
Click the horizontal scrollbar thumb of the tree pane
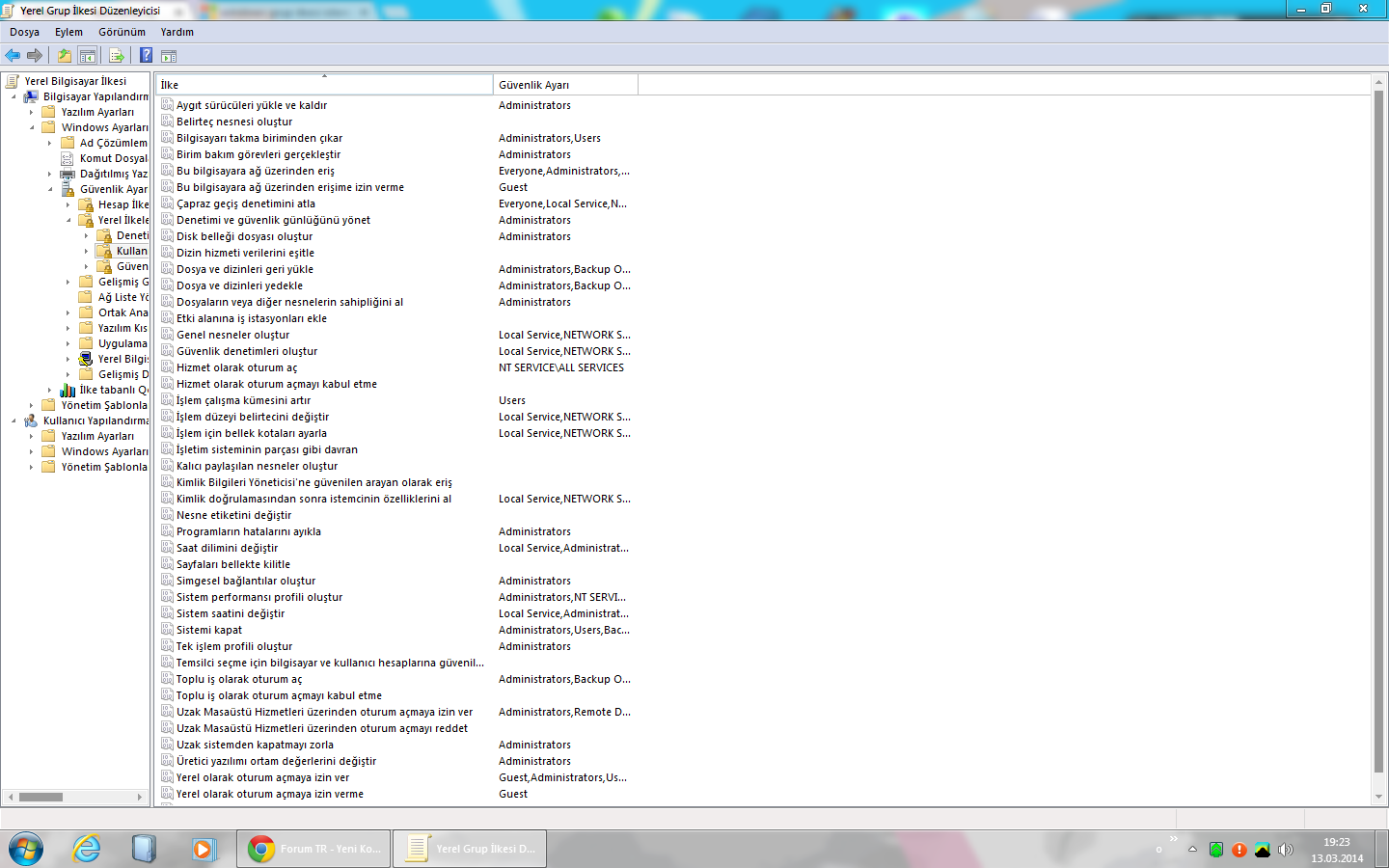click(41, 797)
